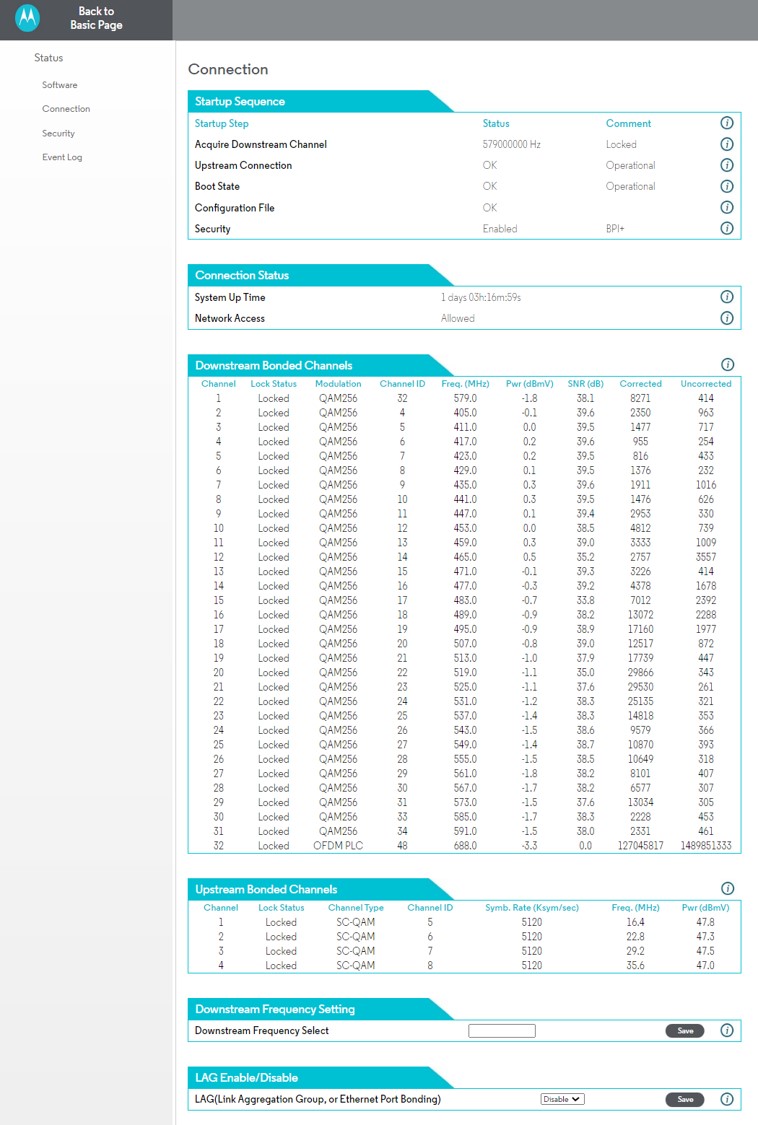Save the Downstream Frequency setting
The height and width of the screenshot is (1125, 758).
click(x=685, y=1030)
